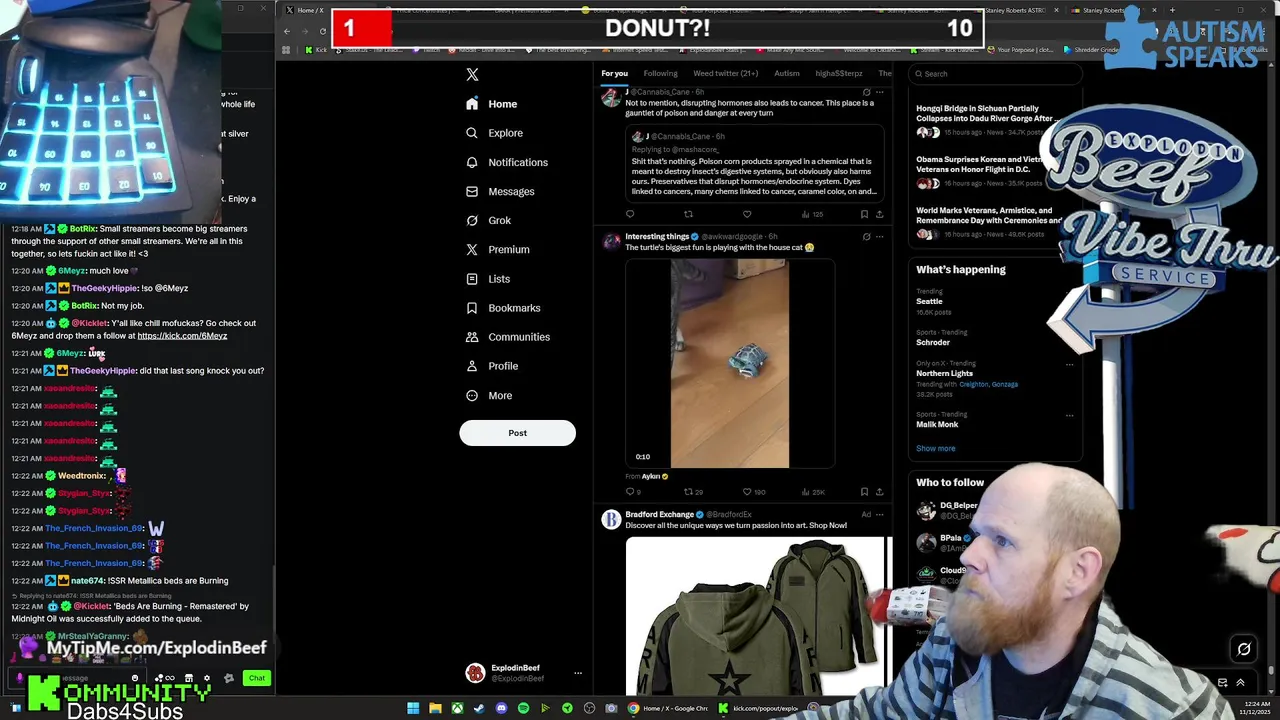Reply to the Cannabis_Cane post
Image resolution: width=1280 pixels, height=720 pixels.
(630, 214)
